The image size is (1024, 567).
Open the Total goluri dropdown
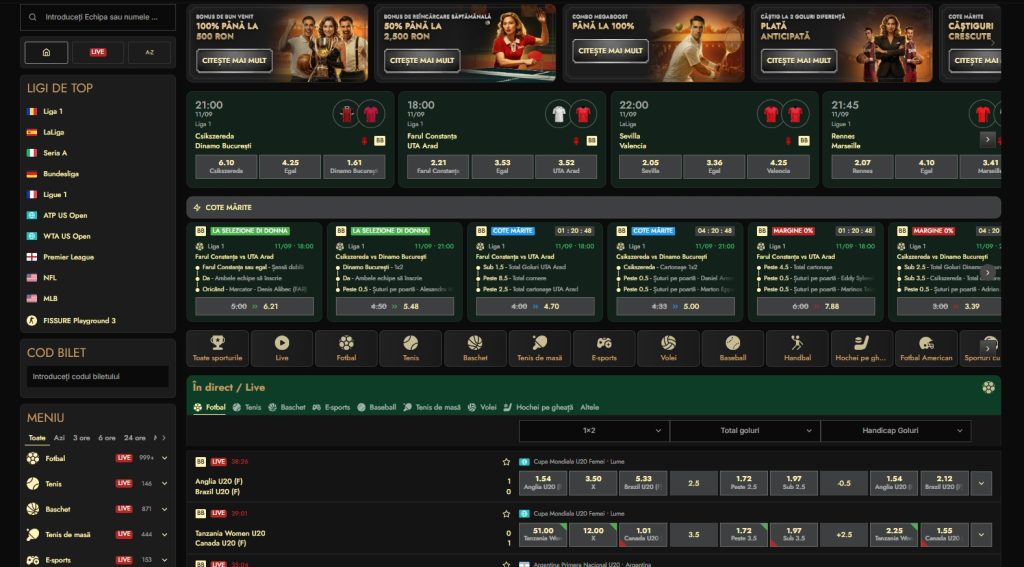point(744,430)
